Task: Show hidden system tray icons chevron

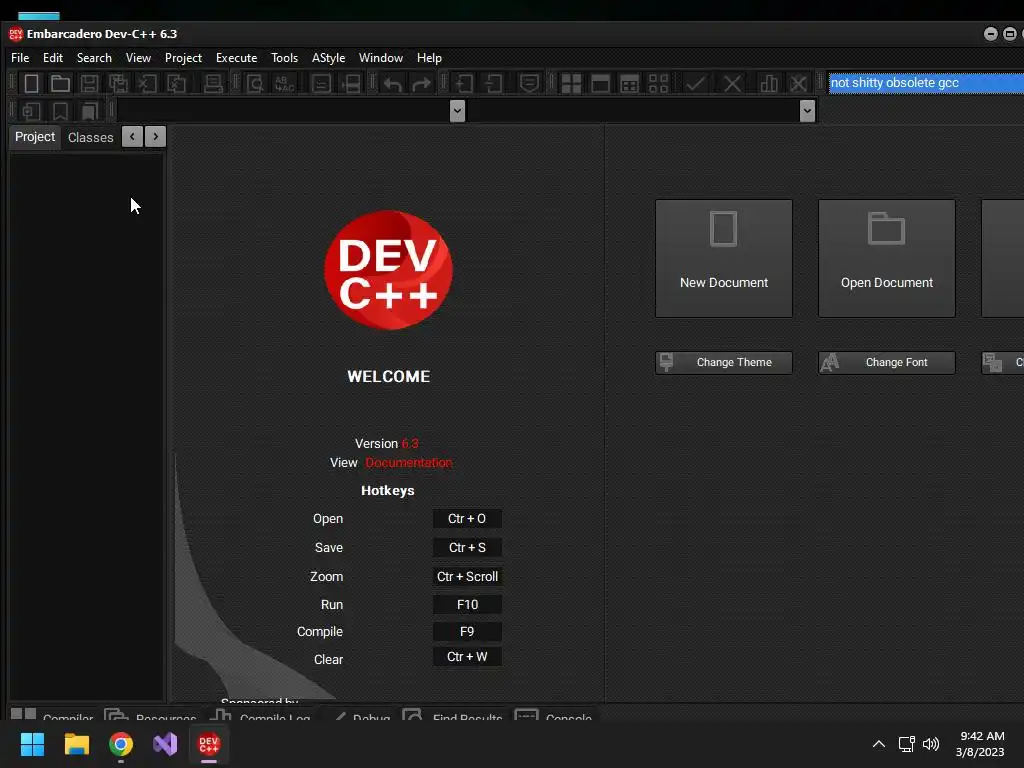Action: click(x=879, y=744)
